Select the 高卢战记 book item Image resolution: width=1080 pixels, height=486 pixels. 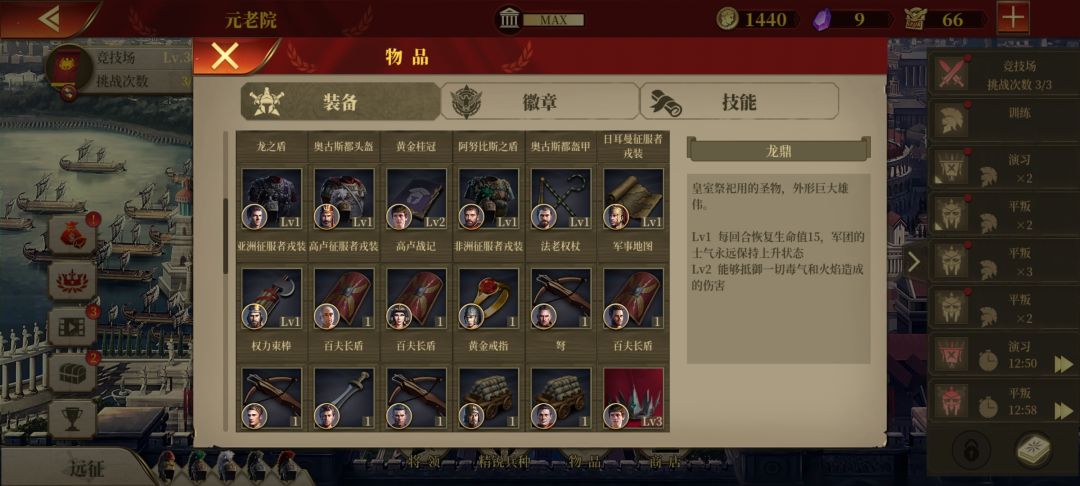[x=416, y=200]
